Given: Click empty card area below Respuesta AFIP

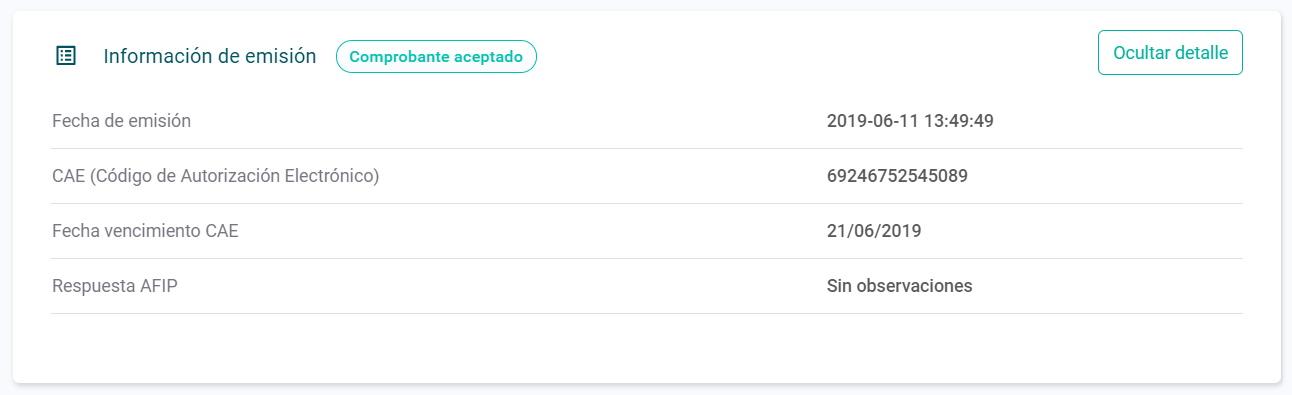Looking at the screenshot, I should pos(647,347).
